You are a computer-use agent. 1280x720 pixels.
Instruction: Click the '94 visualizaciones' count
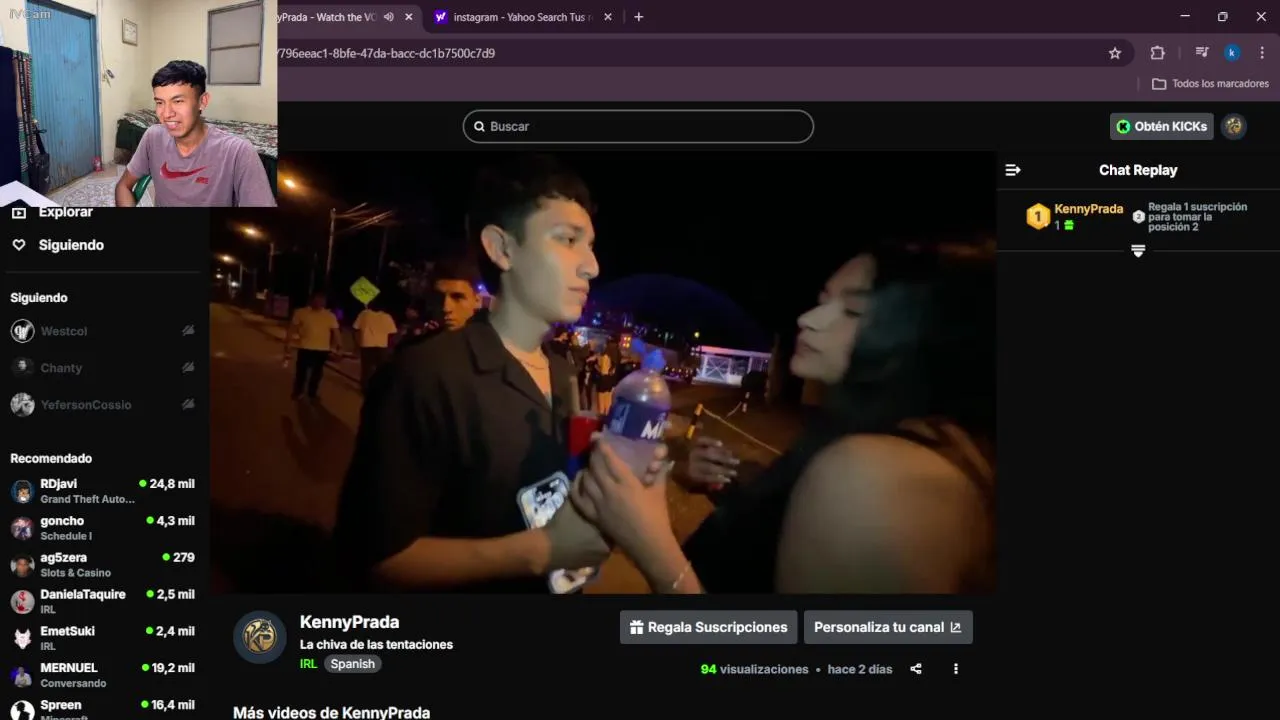754,669
